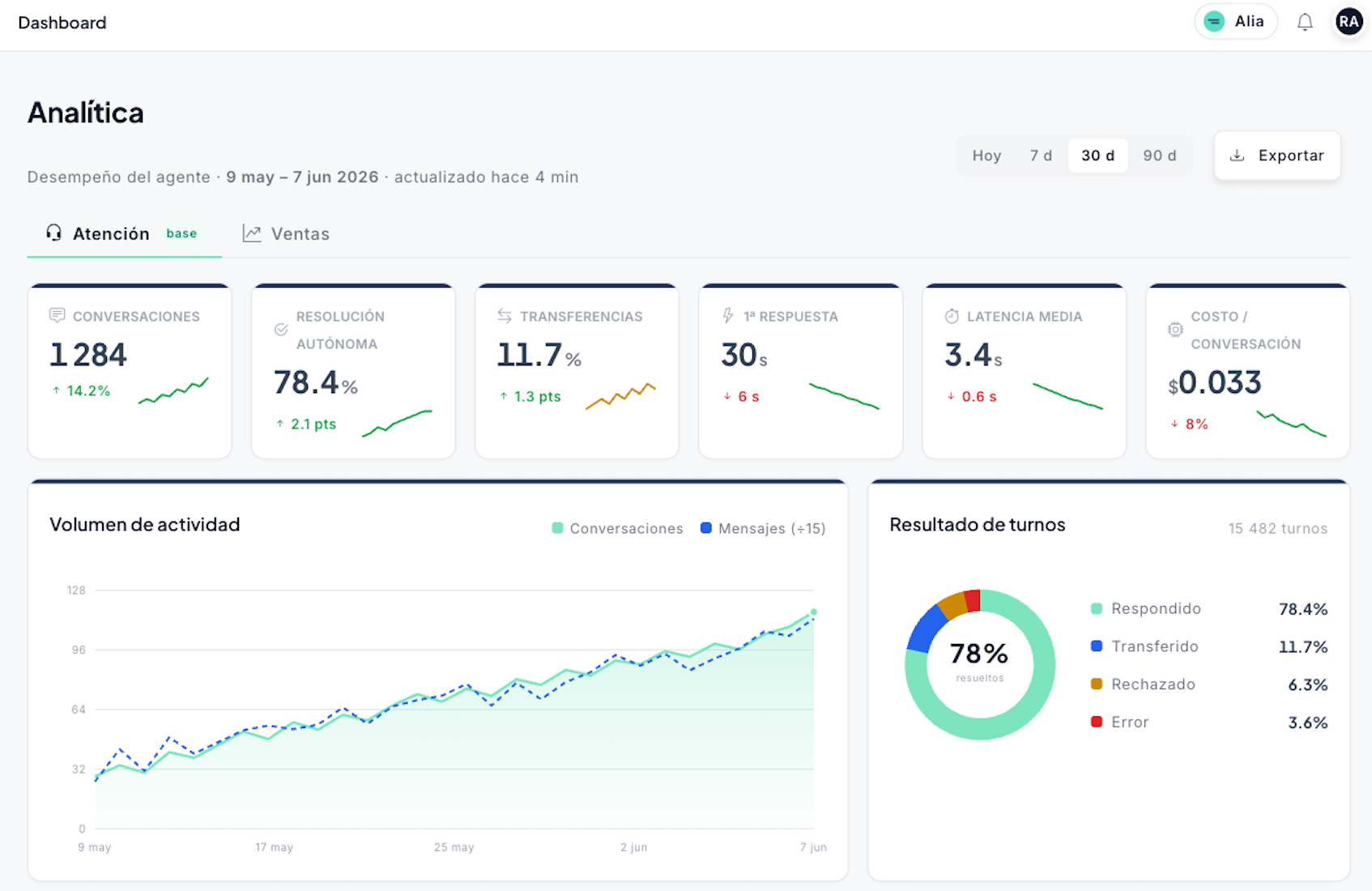Click the 78.4% autonomous resolution value
Image resolution: width=1372 pixels, height=891 pixels.
pos(316,382)
